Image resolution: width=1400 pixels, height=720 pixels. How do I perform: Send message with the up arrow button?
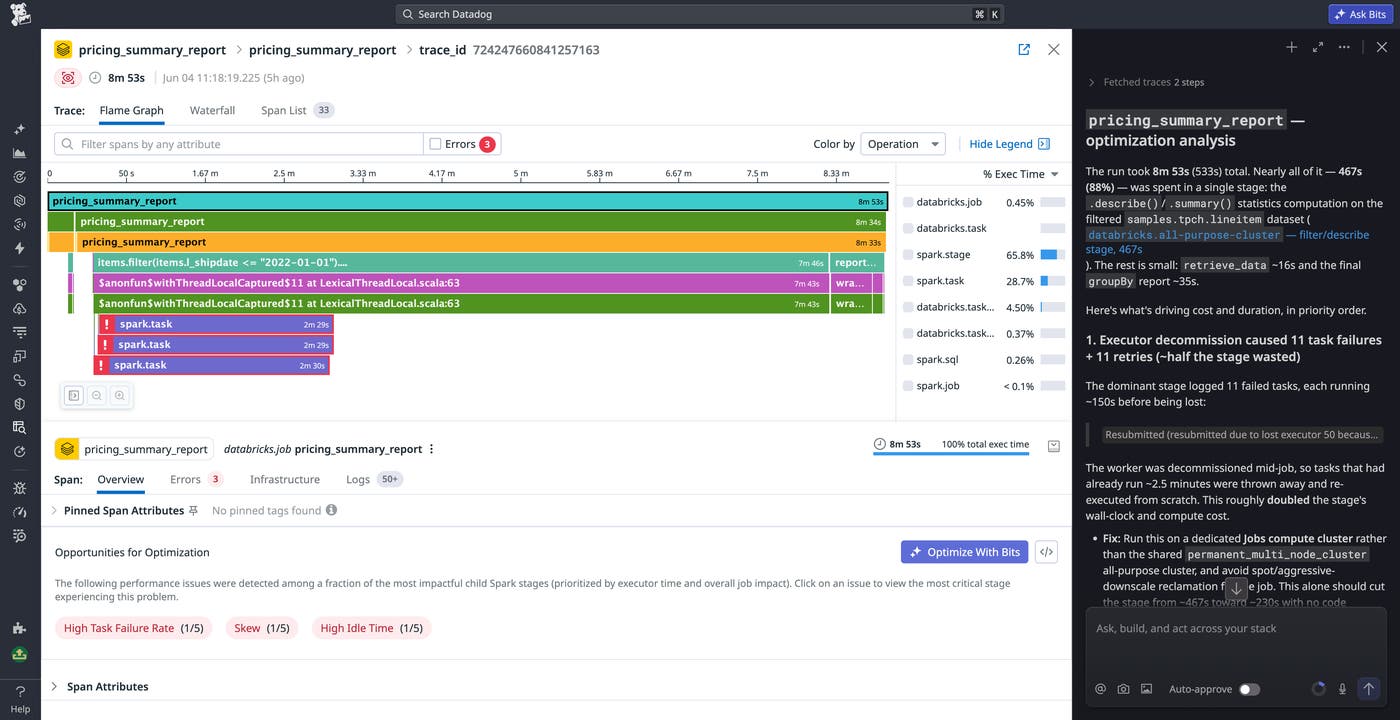(1369, 689)
